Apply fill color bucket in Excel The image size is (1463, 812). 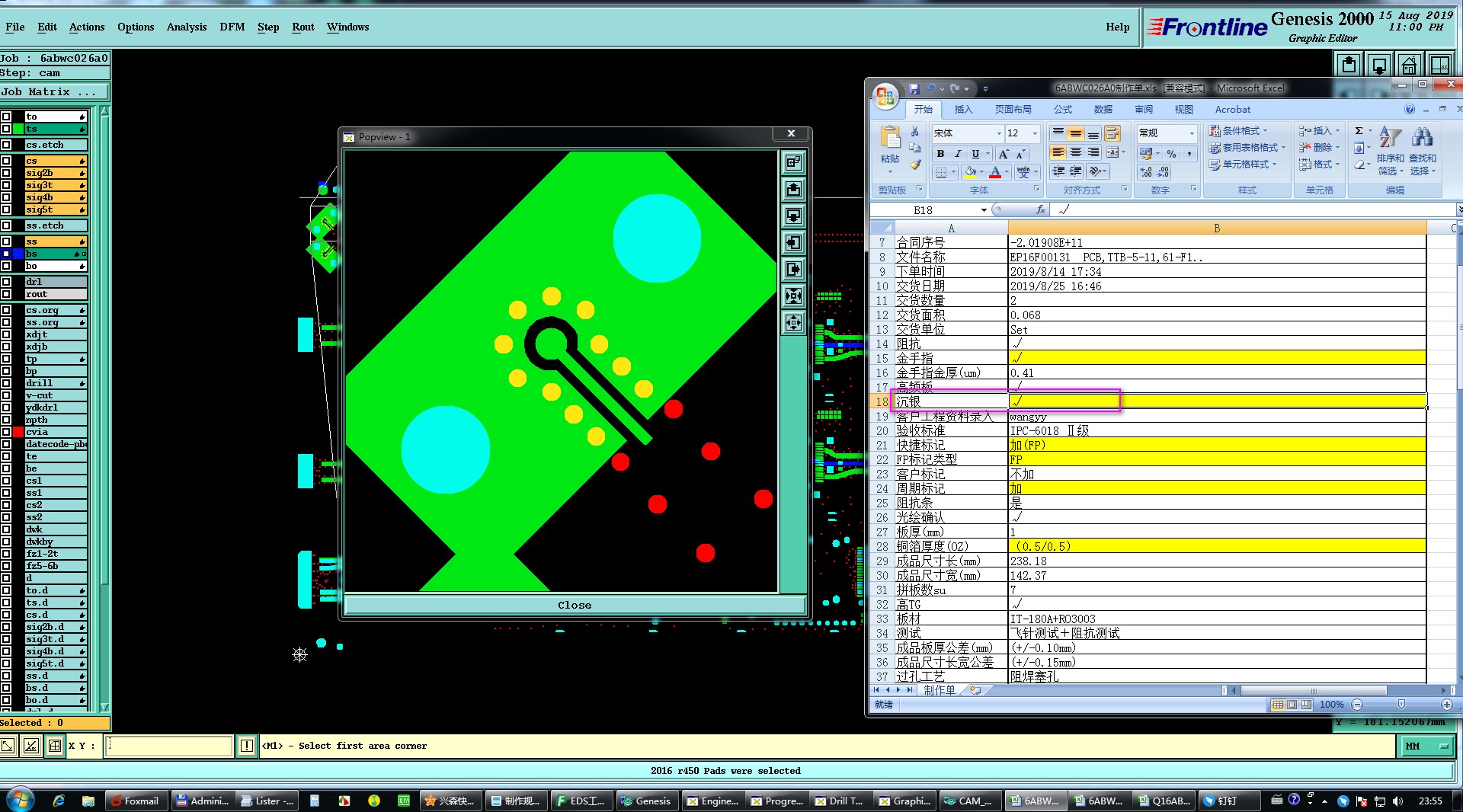[970, 172]
